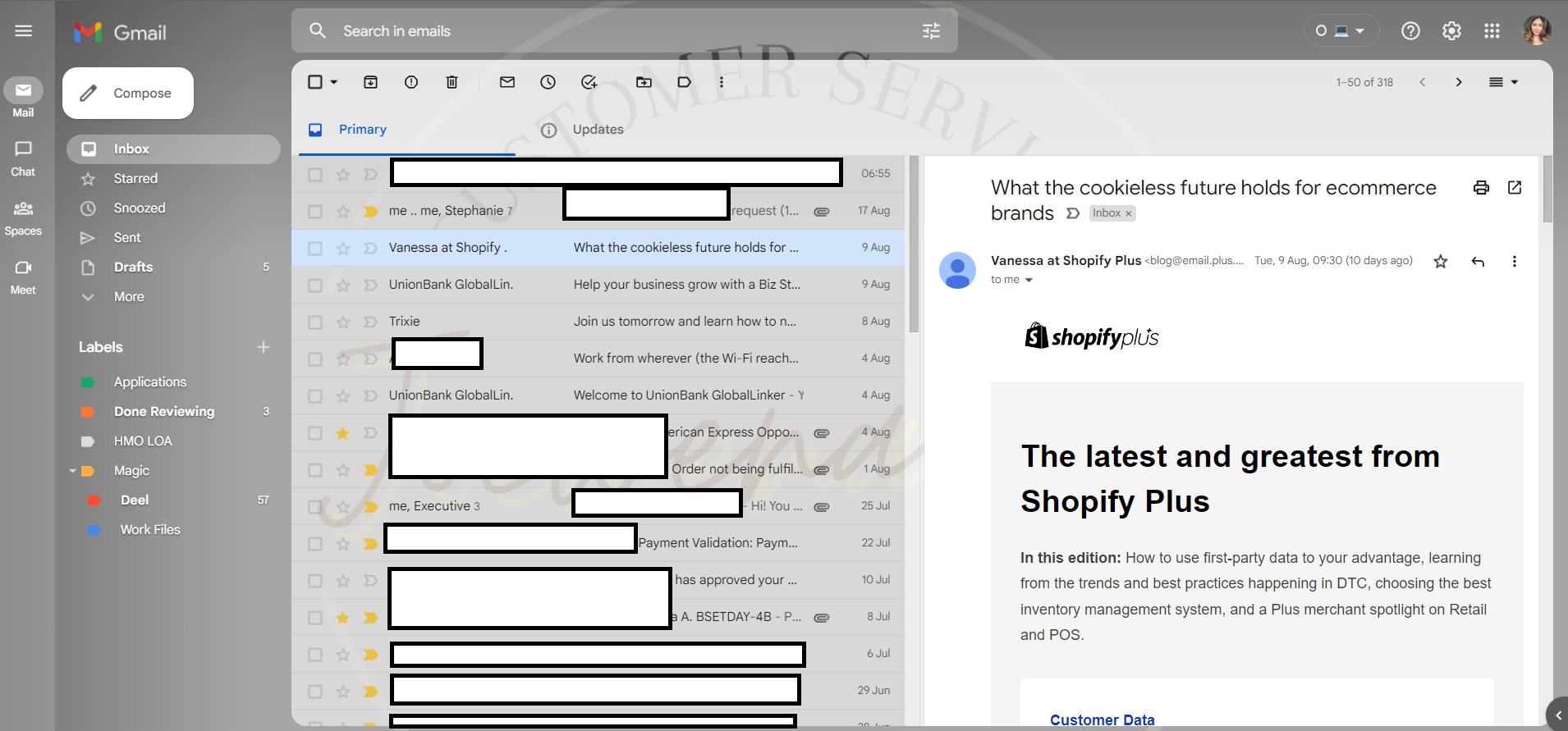Create a new label with the plus icon
The image size is (1568, 731).
coord(264,347)
